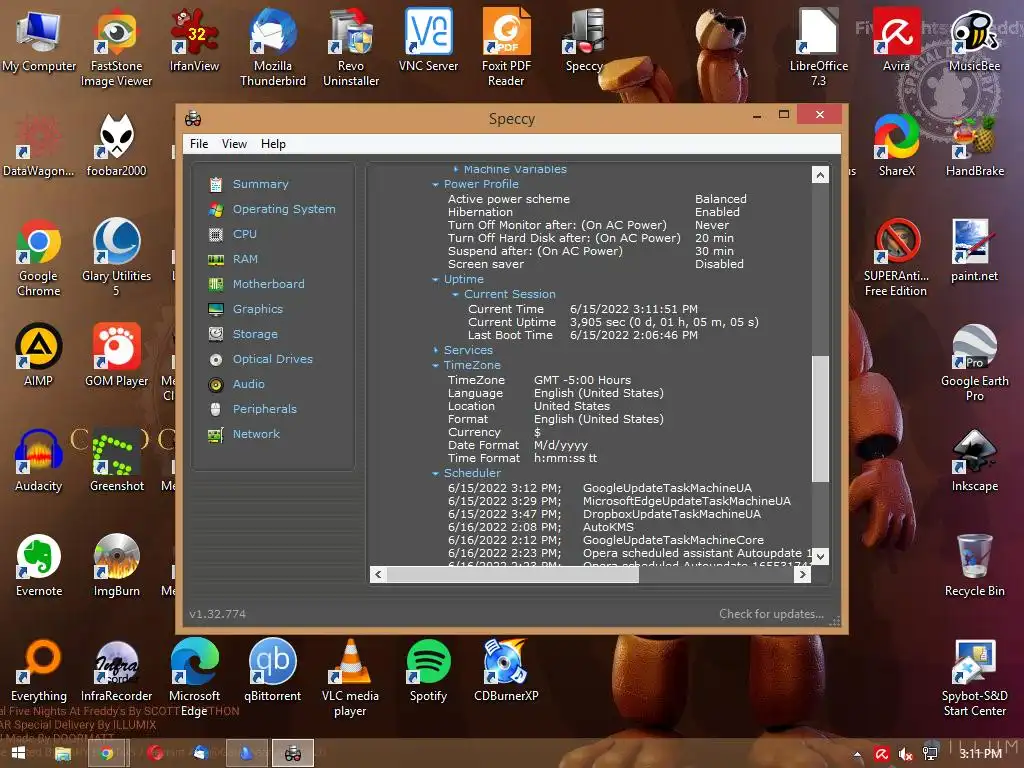Collapse the Current Session node
Screen dimensions: 1024x768
456,295
